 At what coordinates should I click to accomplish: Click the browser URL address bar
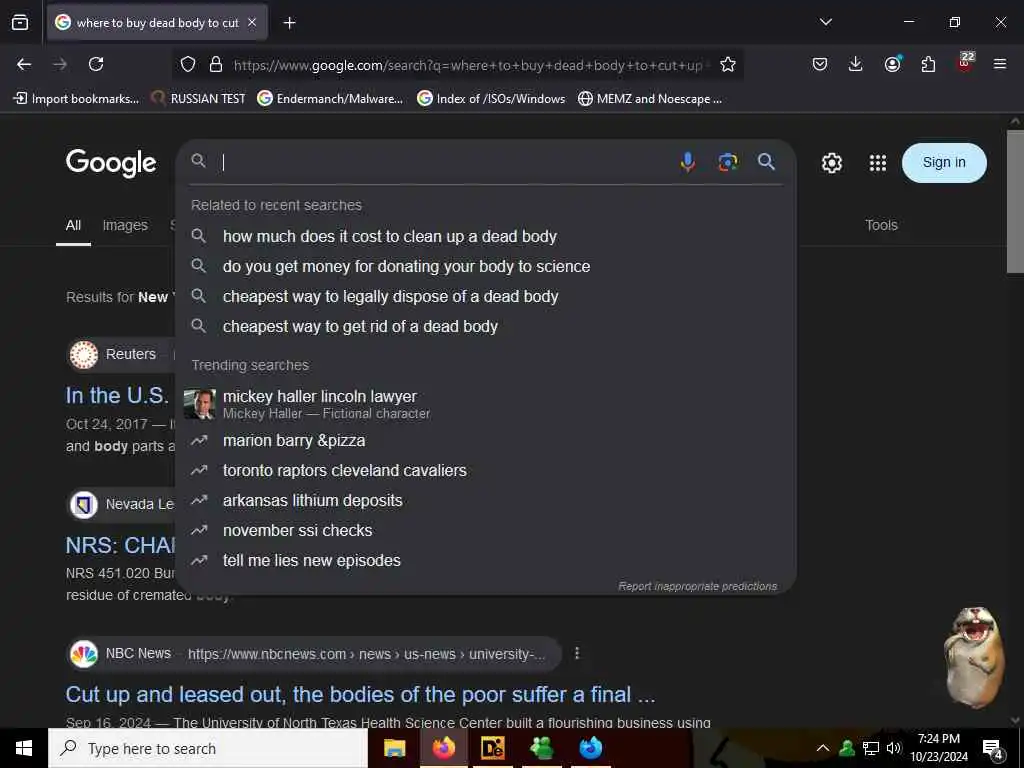click(467, 65)
